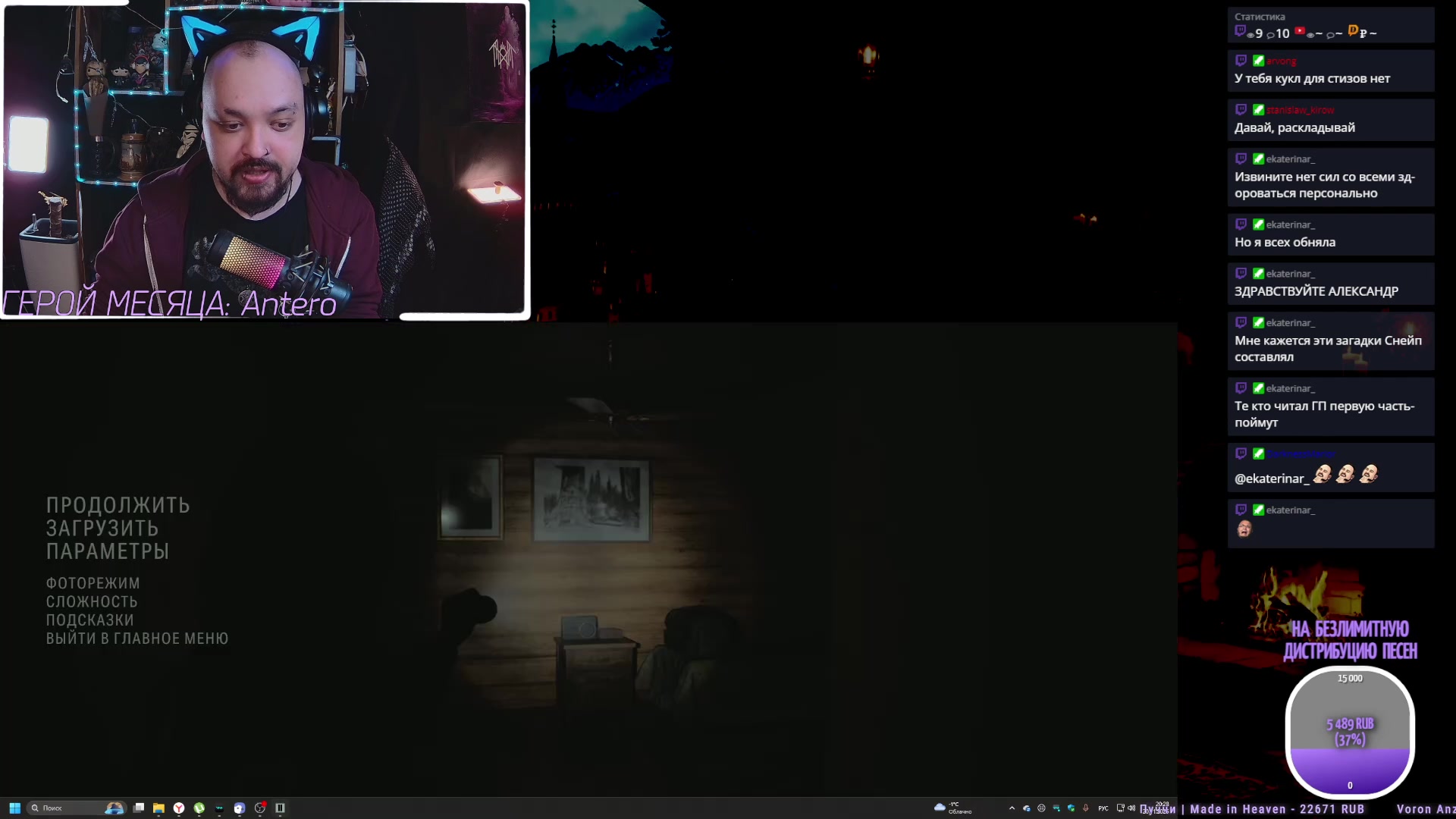The image size is (1456, 819).
Task: Click ПРОДОЛЖИТЬ to resume the game
Action: coord(117,504)
